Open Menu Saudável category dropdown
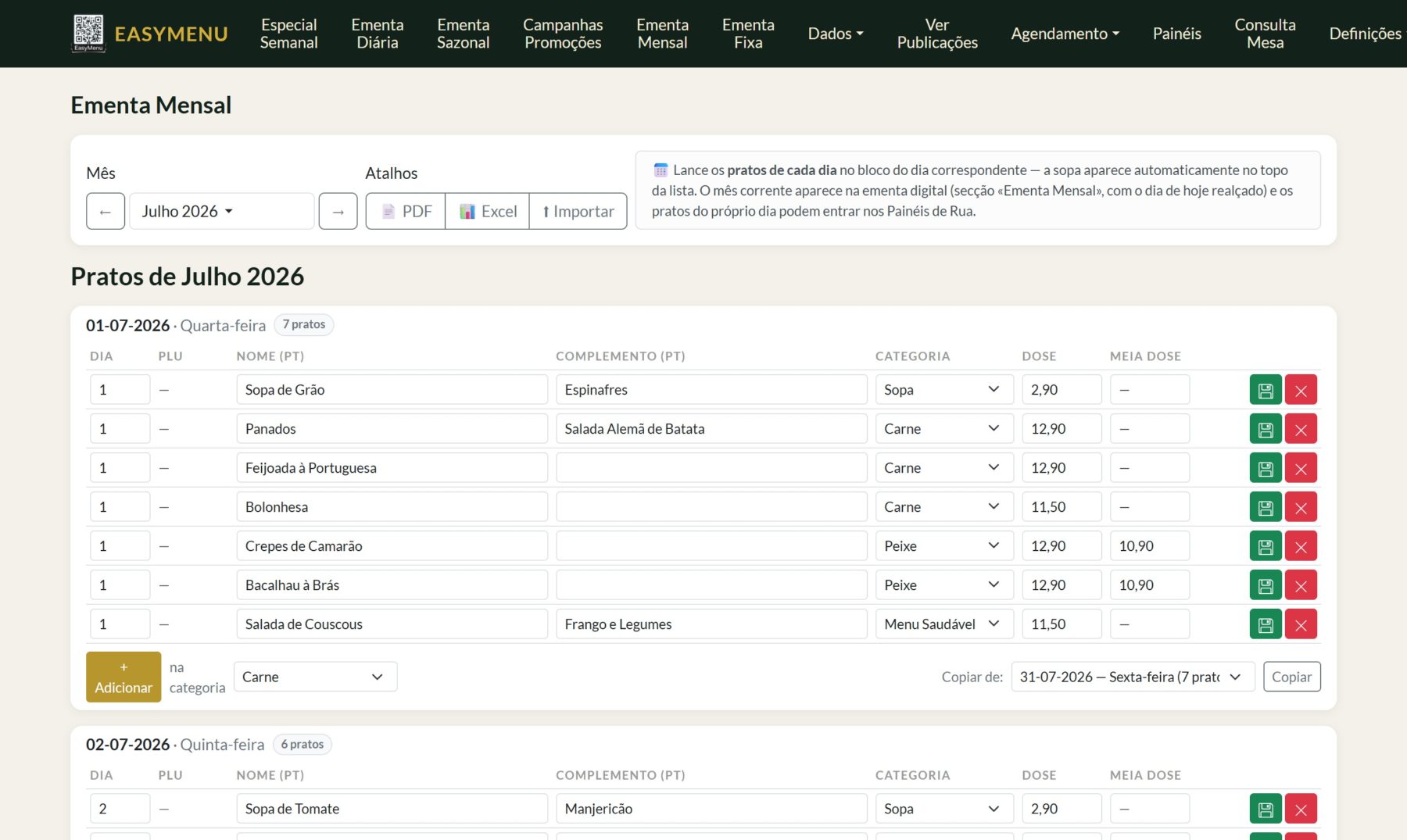Screen dimensions: 1407x840 point(944,624)
